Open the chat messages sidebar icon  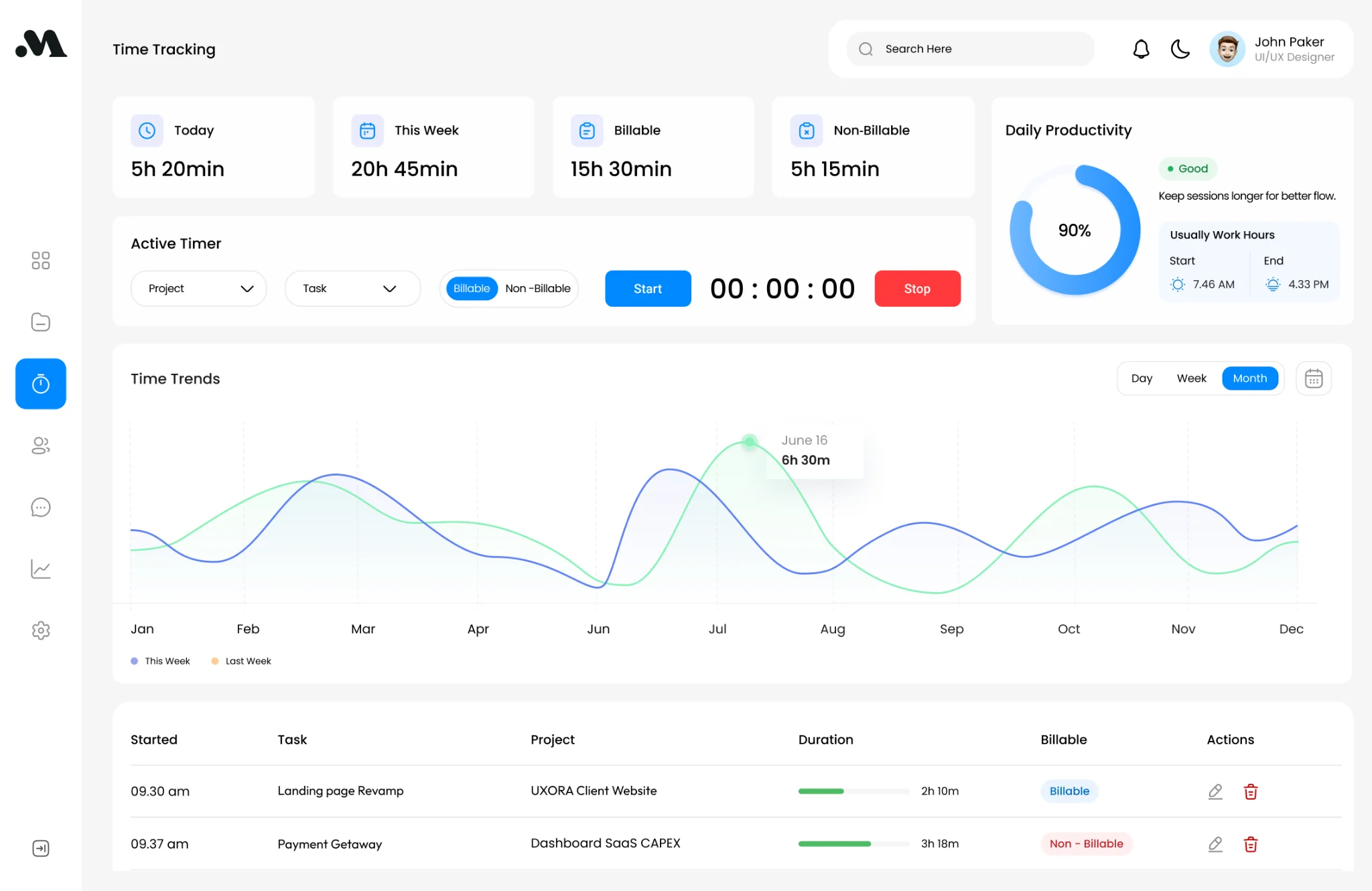pos(41,507)
